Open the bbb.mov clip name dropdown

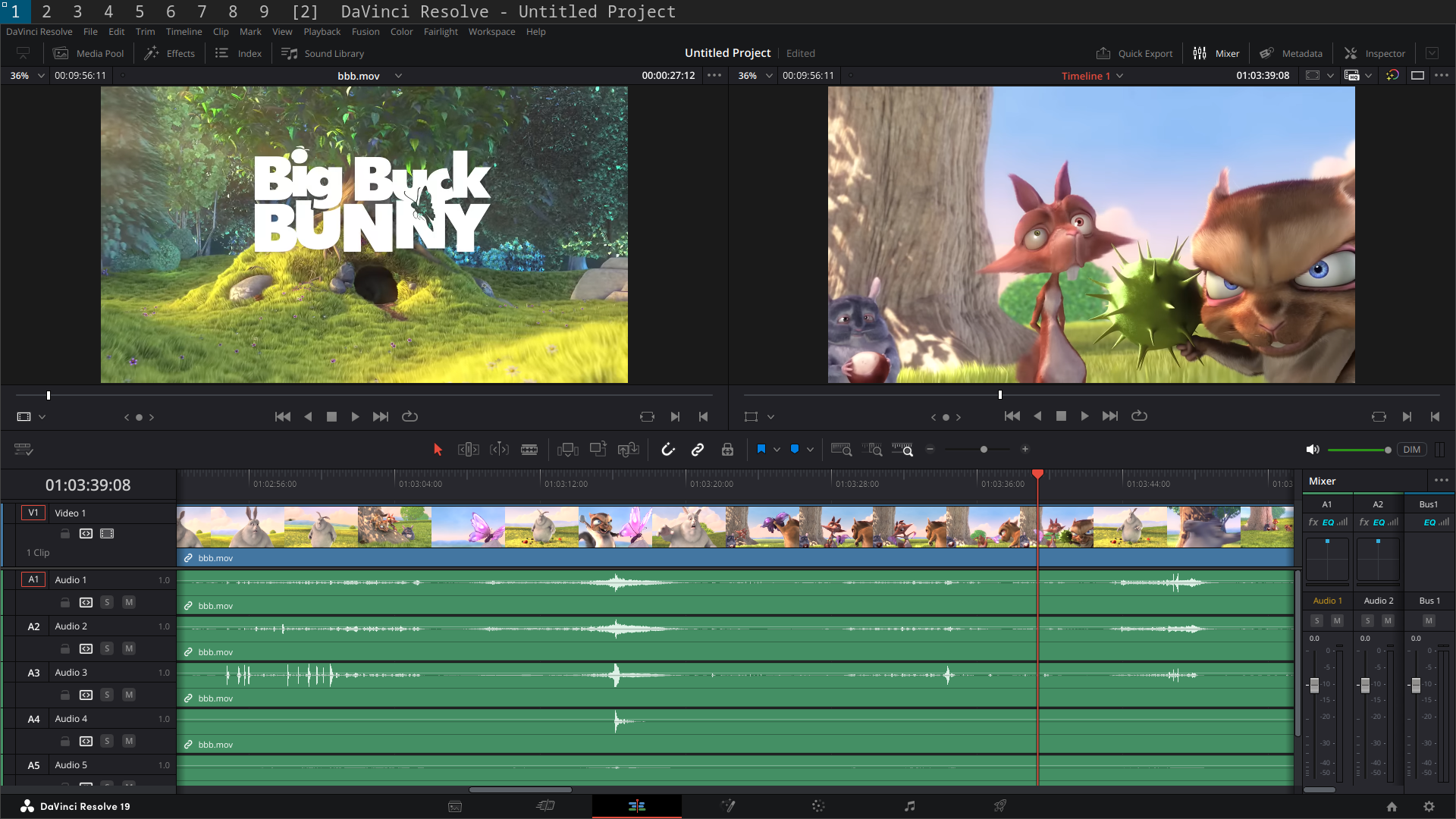(x=398, y=76)
